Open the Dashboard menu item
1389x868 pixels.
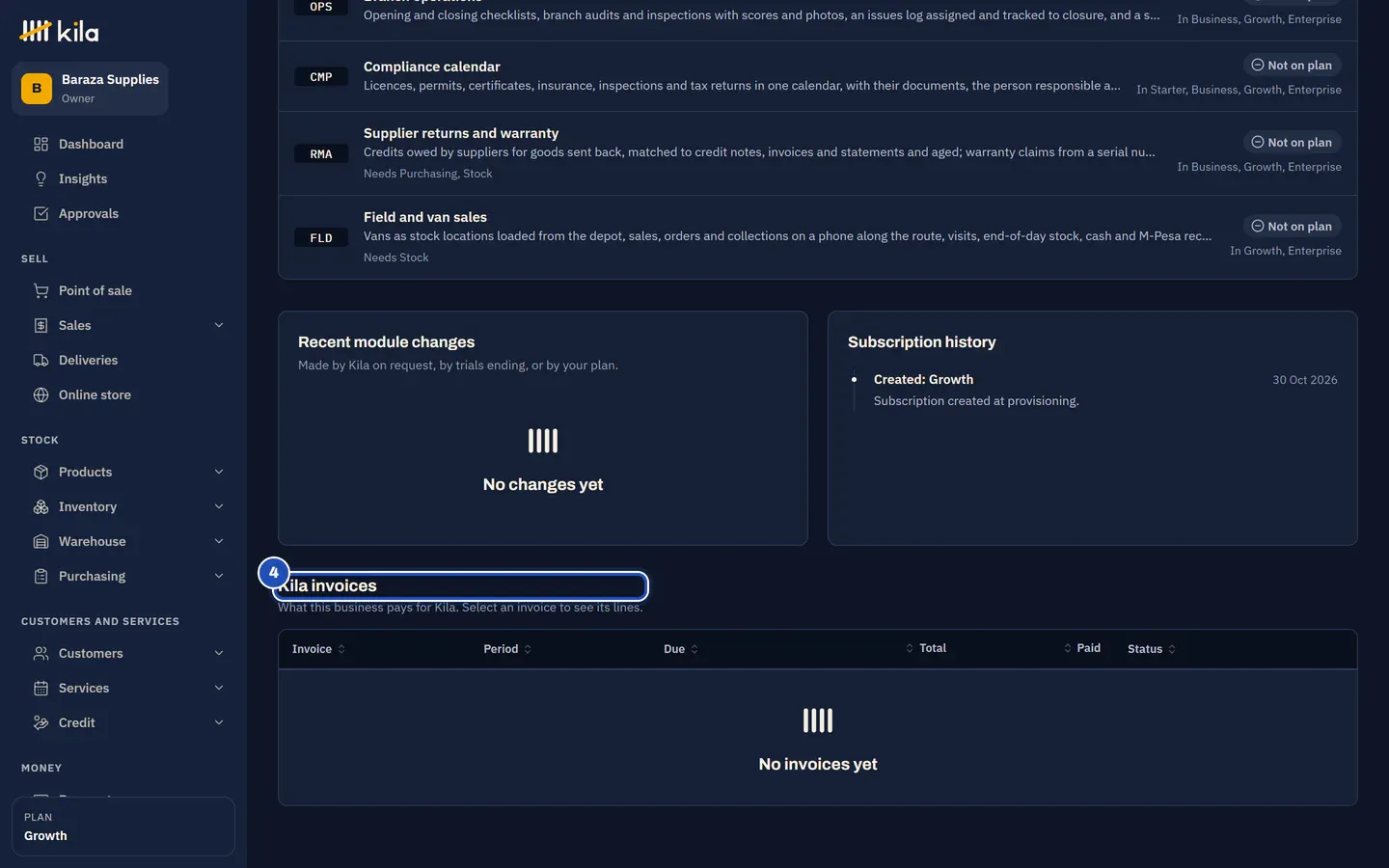[123, 145]
